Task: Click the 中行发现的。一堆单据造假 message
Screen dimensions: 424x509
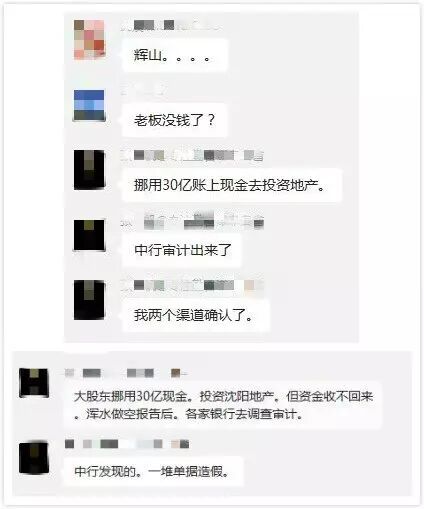Action: click(153, 471)
